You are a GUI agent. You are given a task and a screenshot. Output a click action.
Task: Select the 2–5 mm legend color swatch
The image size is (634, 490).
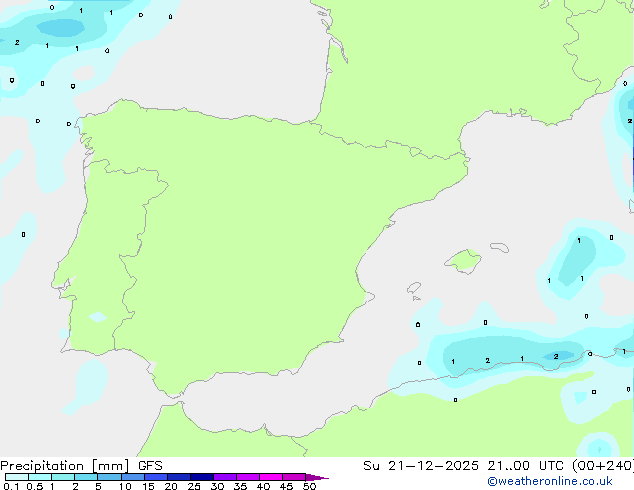(x=86, y=477)
